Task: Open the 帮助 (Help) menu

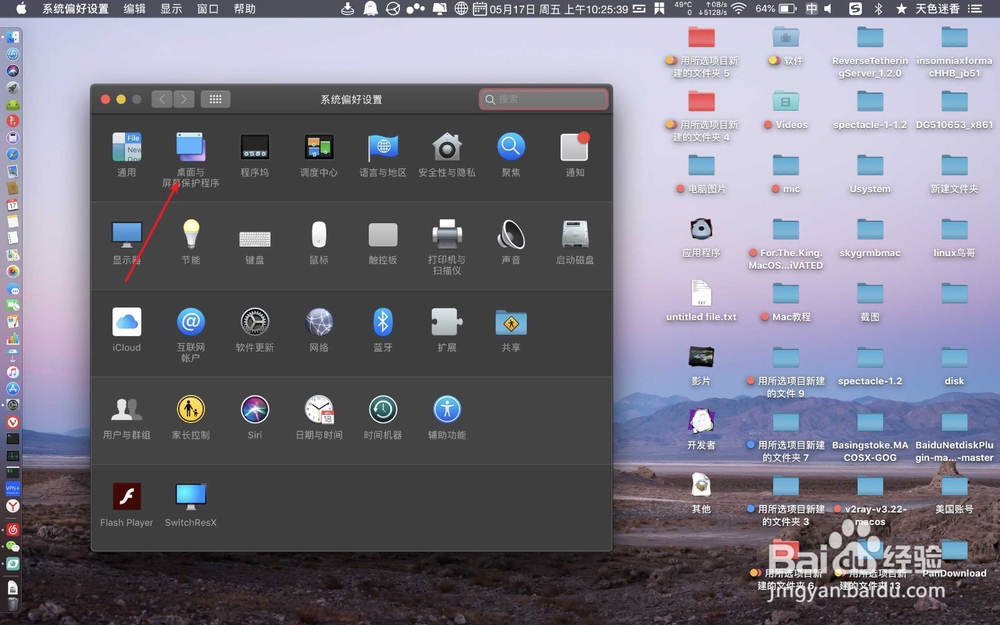Action: tap(245, 8)
